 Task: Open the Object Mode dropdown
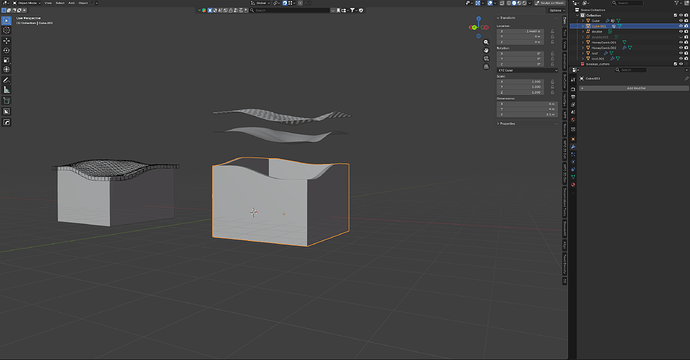(26, 3)
